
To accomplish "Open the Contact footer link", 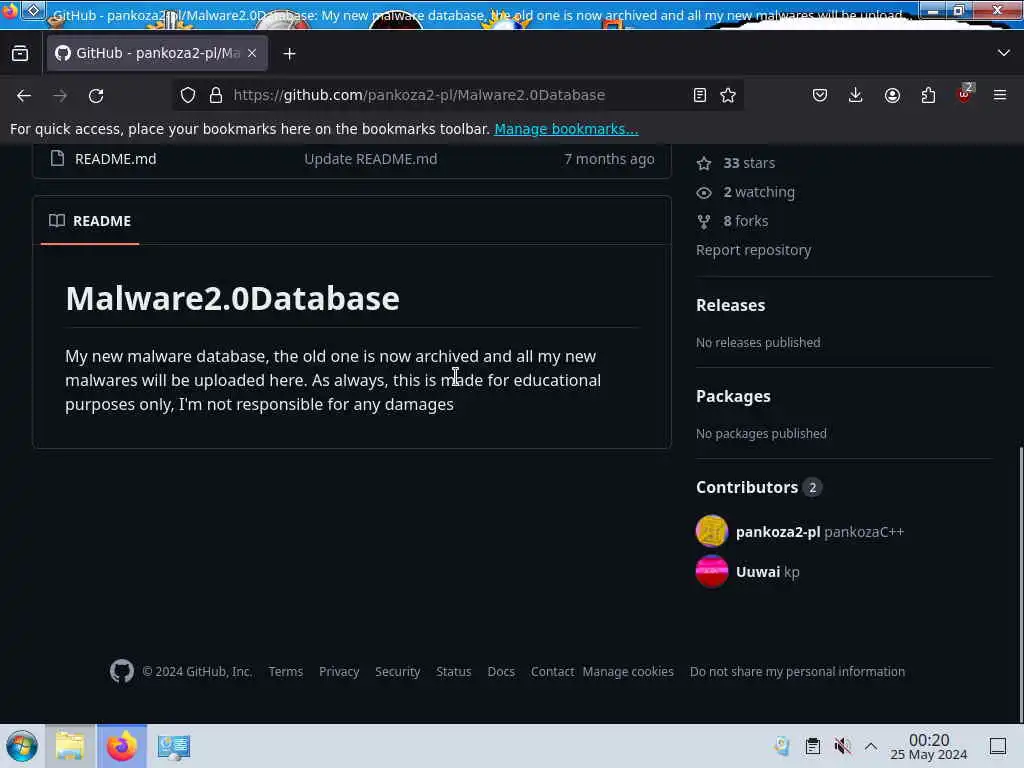I will (552, 671).
